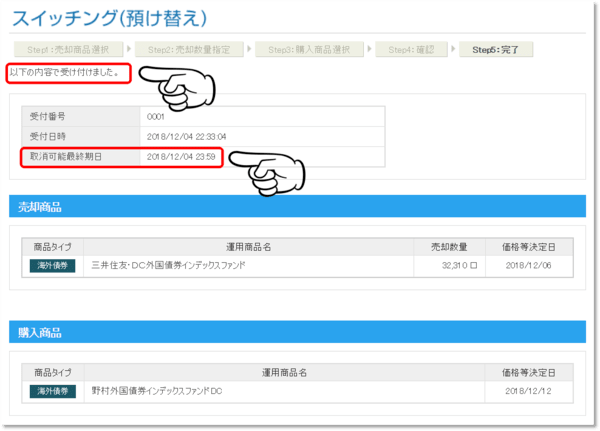
Task: Click 価格等決定日 header in 購入商品 table
Action: pyautogui.click(x=529, y=372)
